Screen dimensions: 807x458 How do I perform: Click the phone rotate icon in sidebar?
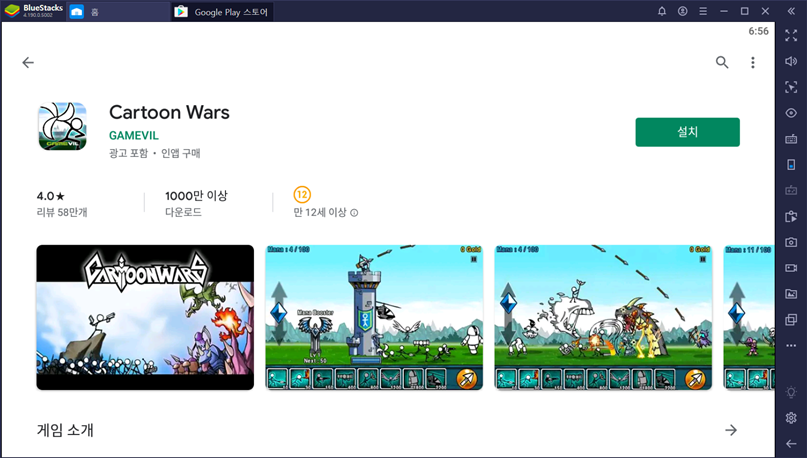coord(791,165)
